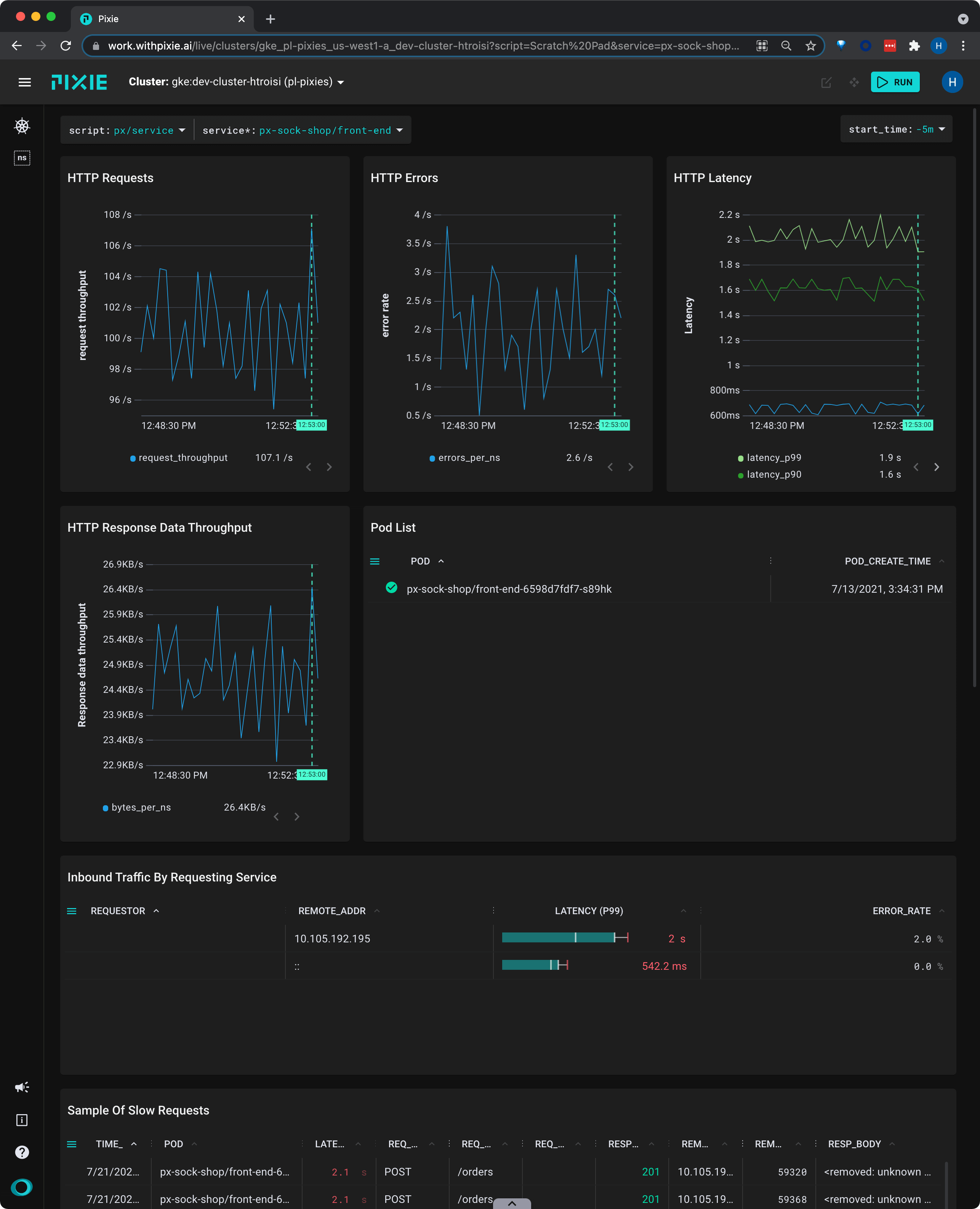Open the Cluster selection dropdown
Screen dimensions: 980x1209
(237, 82)
